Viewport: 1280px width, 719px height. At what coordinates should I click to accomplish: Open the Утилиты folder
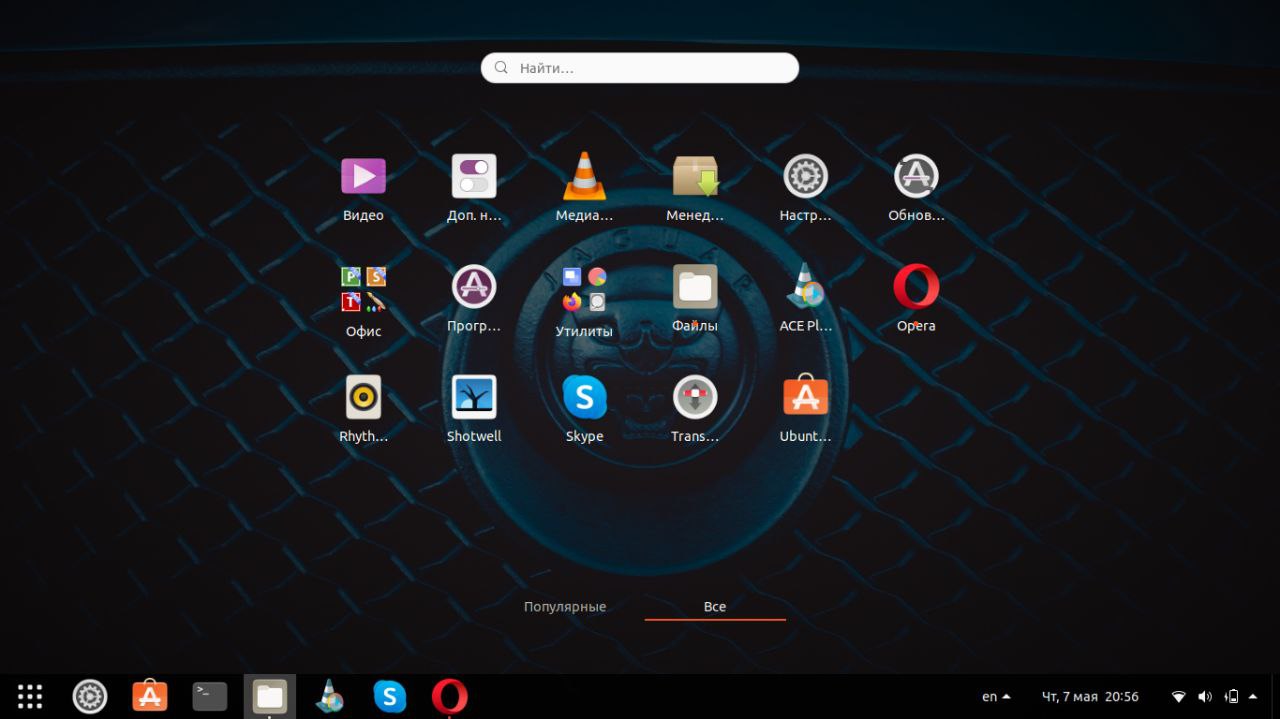pos(584,289)
